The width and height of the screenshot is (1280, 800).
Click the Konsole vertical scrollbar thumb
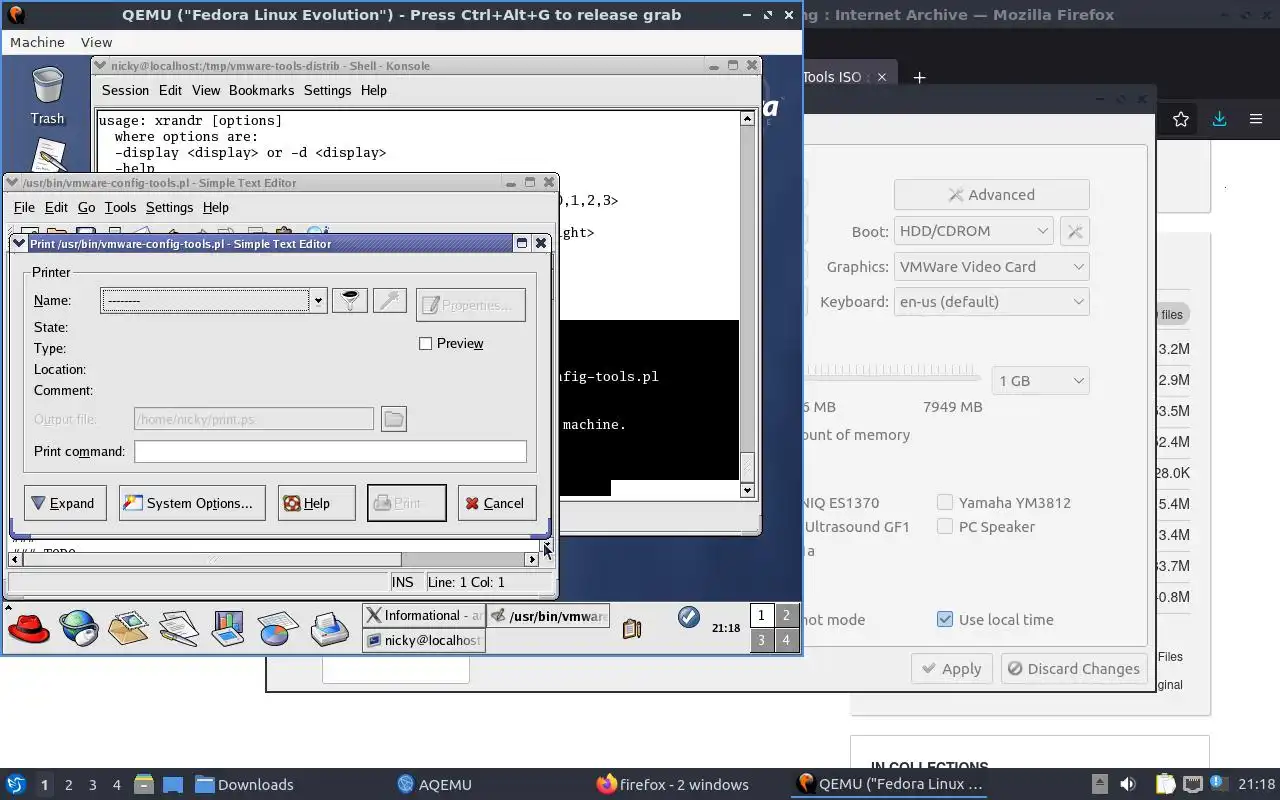pyautogui.click(x=747, y=466)
